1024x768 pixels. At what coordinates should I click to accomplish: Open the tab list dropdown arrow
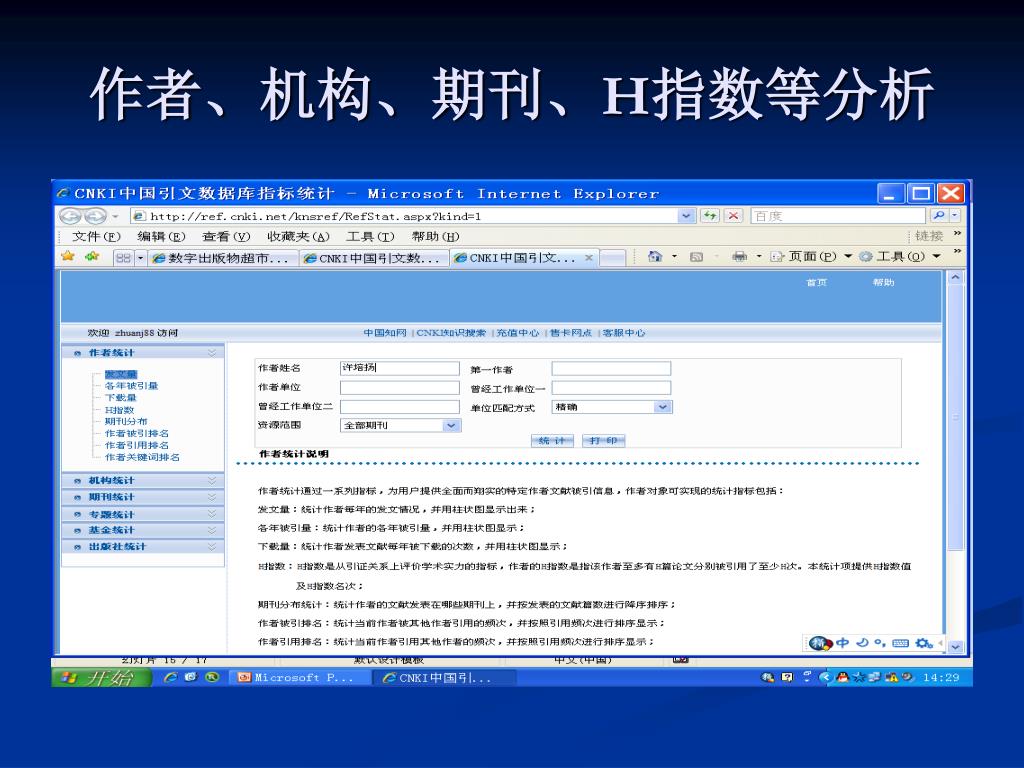pyautogui.click(x=140, y=258)
